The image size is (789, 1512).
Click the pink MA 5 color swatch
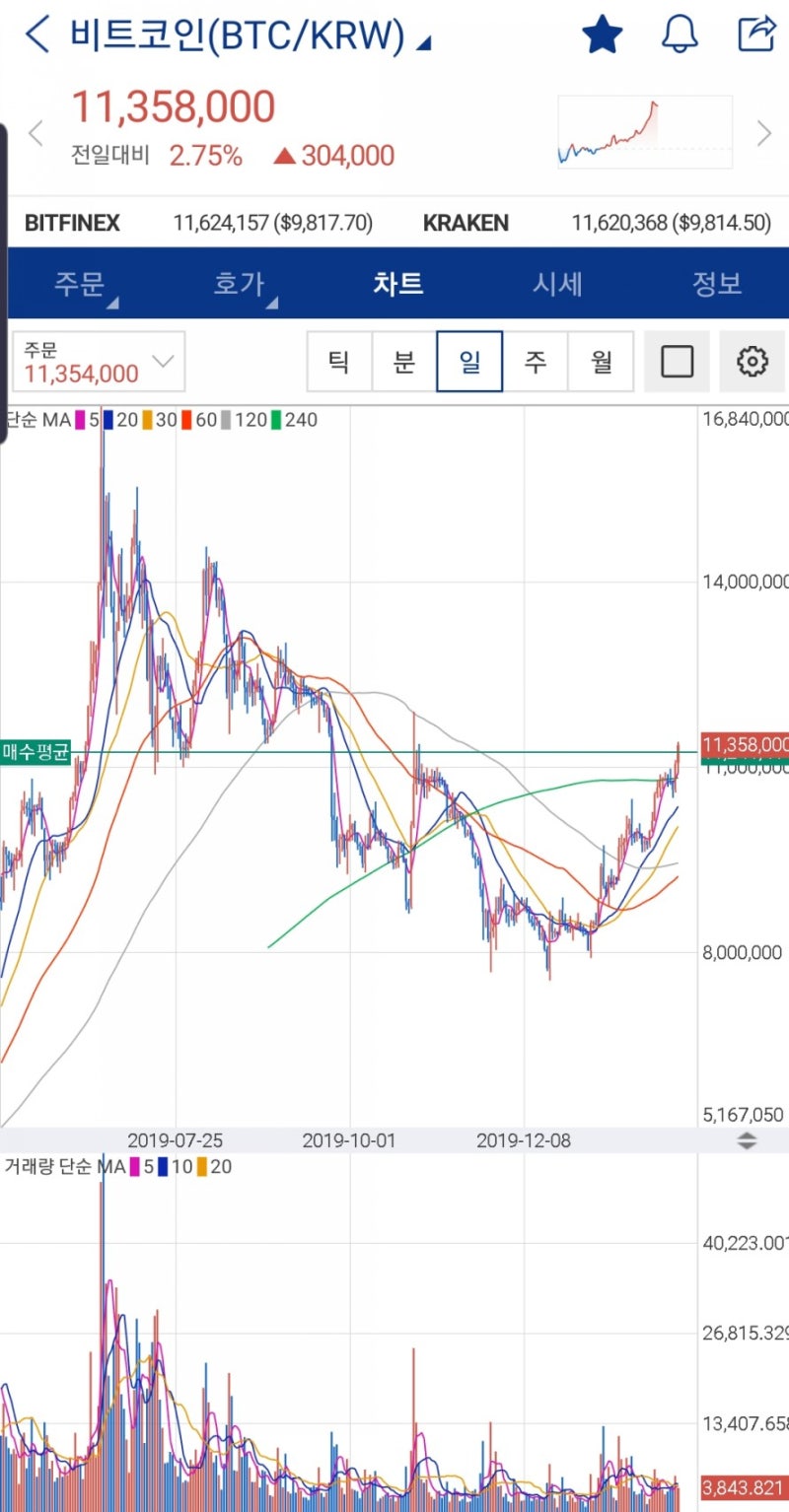coord(81,420)
